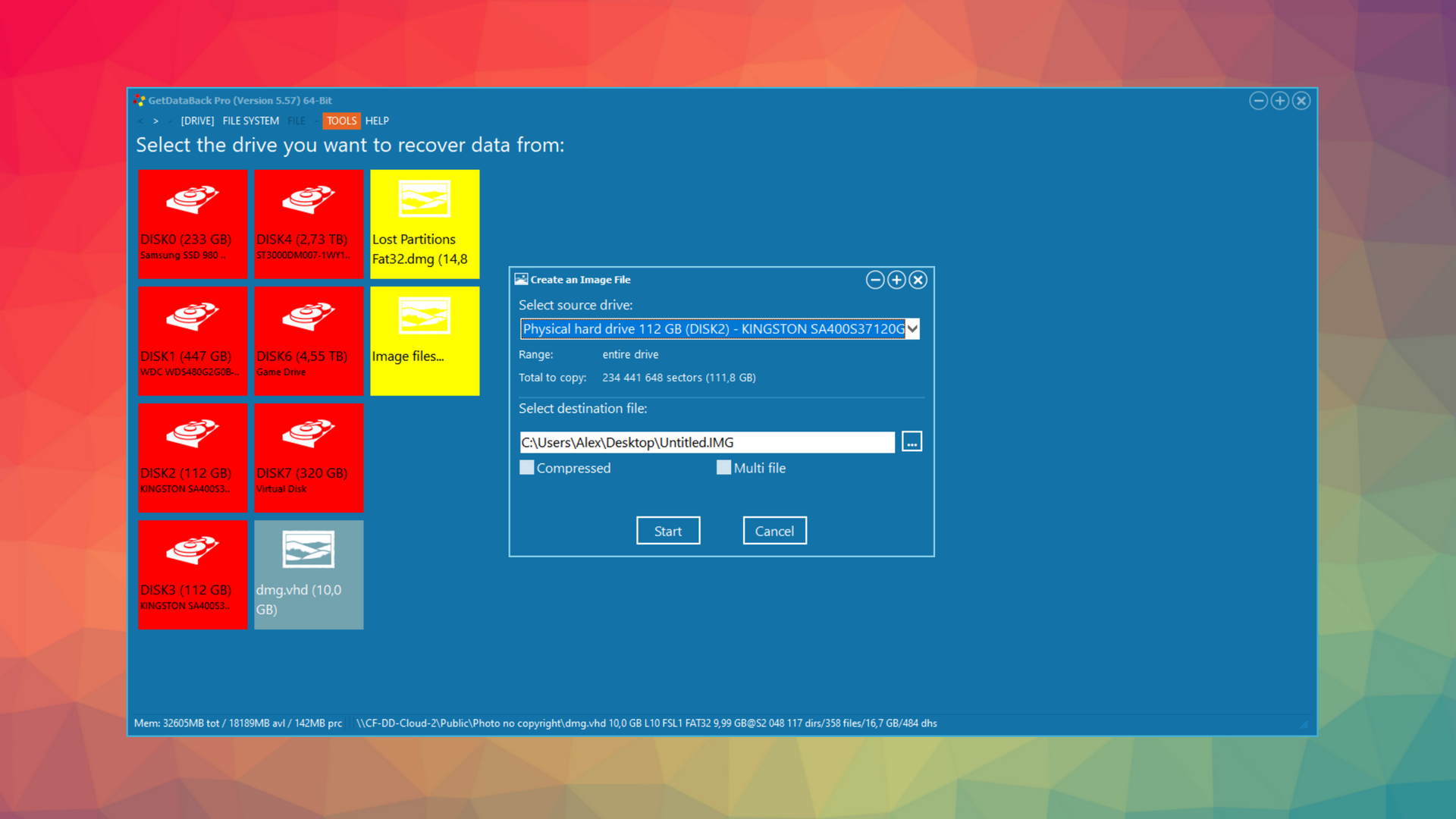
Task: Click the destination file path field
Action: pyautogui.click(x=707, y=442)
